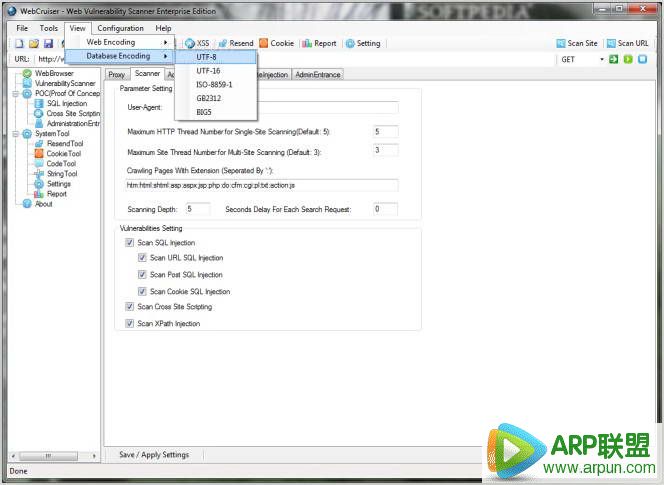
Task: Click the Settings gear icon in tree
Action: (x=39, y=184)
